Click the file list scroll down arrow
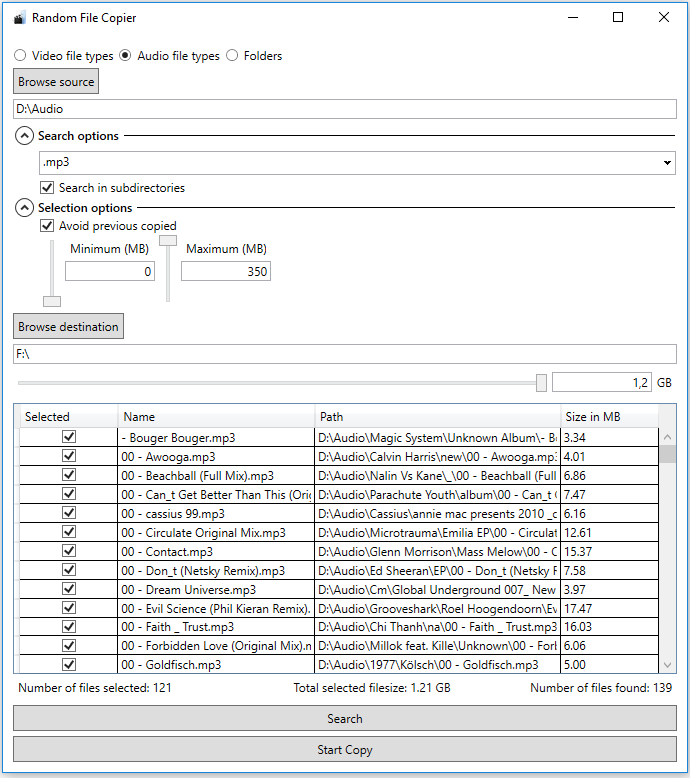The height and width of the screenshot is (778, 690). point(668,665)
